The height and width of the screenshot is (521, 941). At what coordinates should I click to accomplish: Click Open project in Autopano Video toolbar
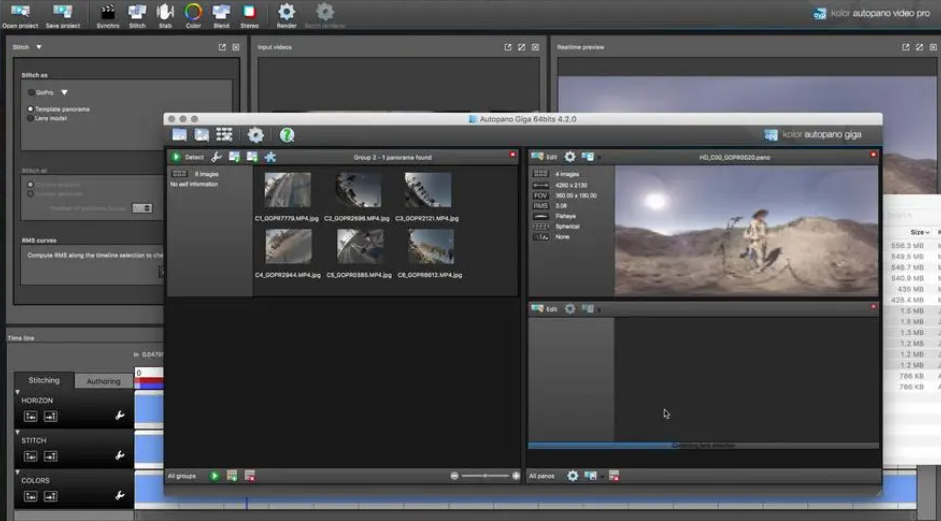pyautogui.click(x=20, y=15)
